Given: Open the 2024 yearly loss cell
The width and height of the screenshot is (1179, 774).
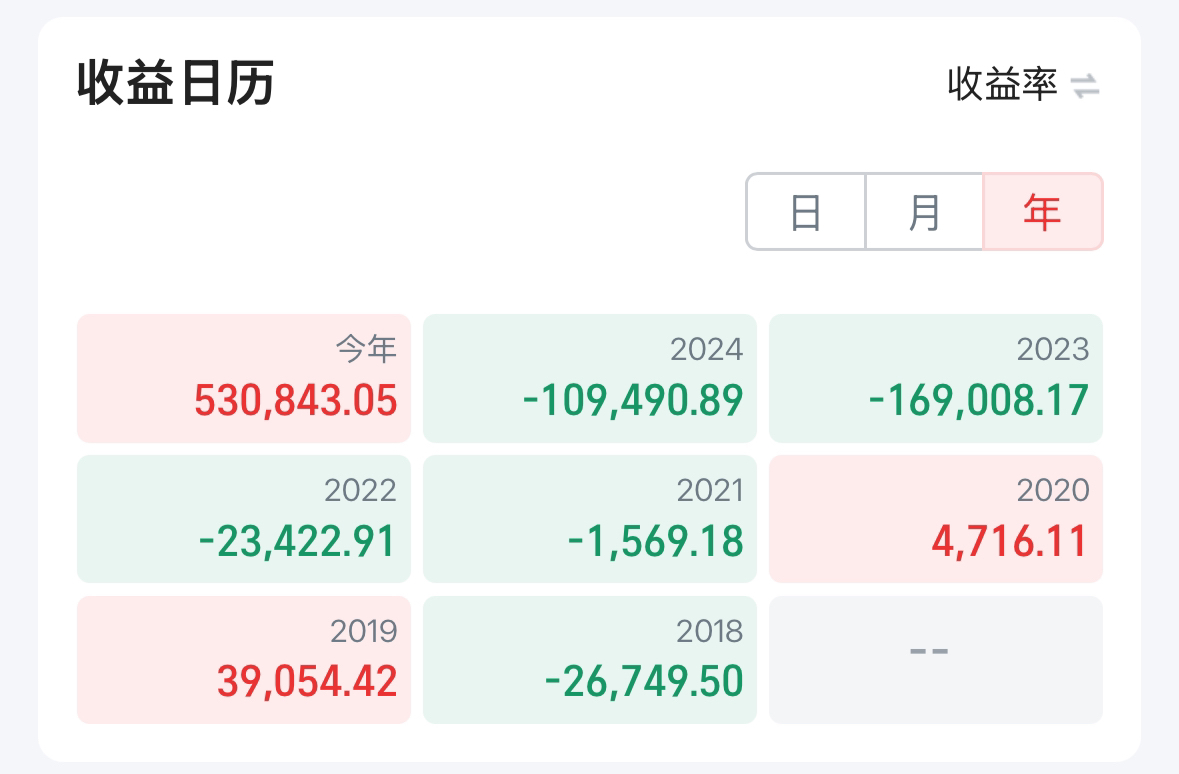Looking at the screenshot, I should tap(590, 378).
